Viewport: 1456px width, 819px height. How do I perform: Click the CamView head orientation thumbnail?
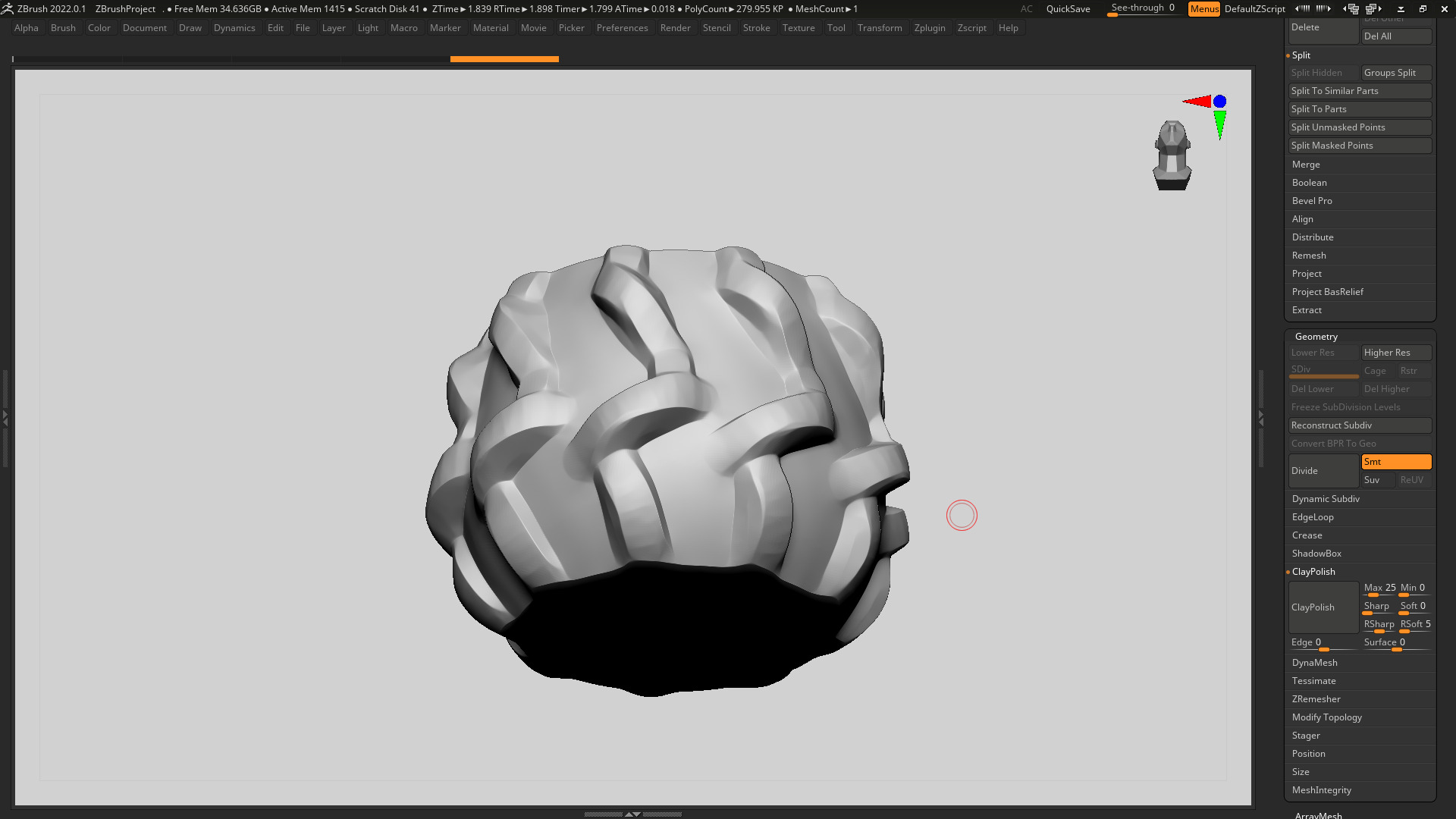coord(1172,155)
